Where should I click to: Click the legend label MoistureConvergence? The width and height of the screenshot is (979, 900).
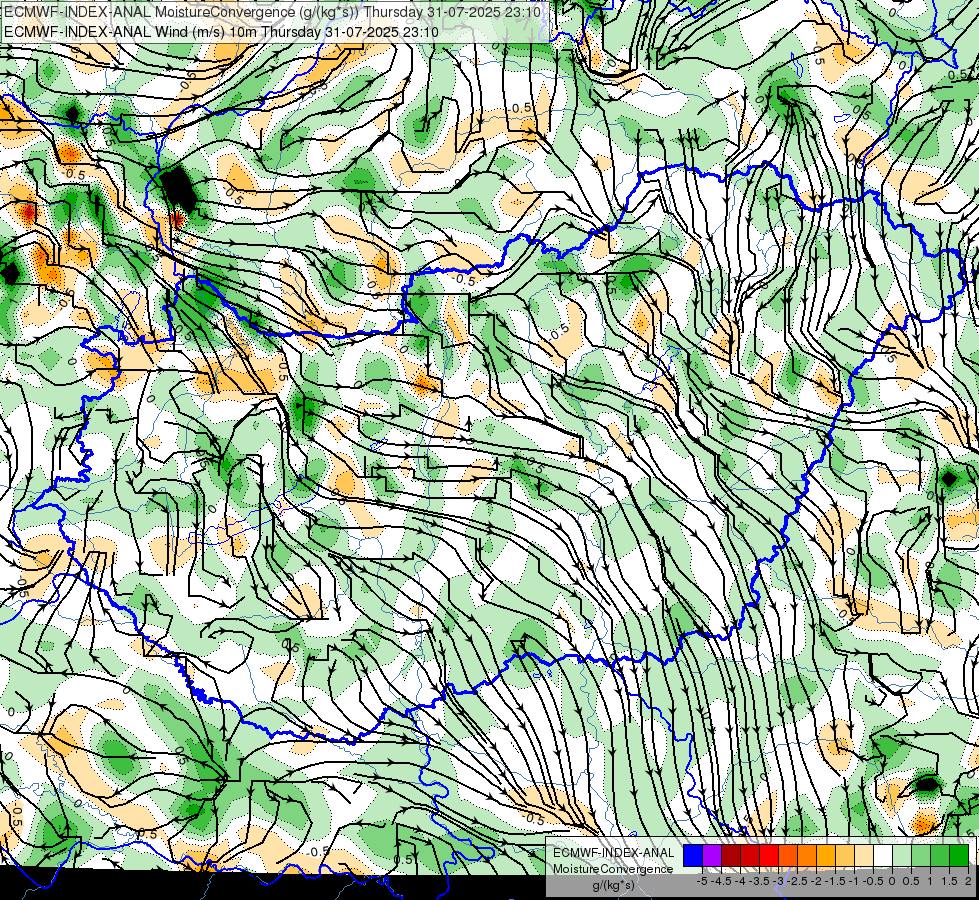point(613,869)
